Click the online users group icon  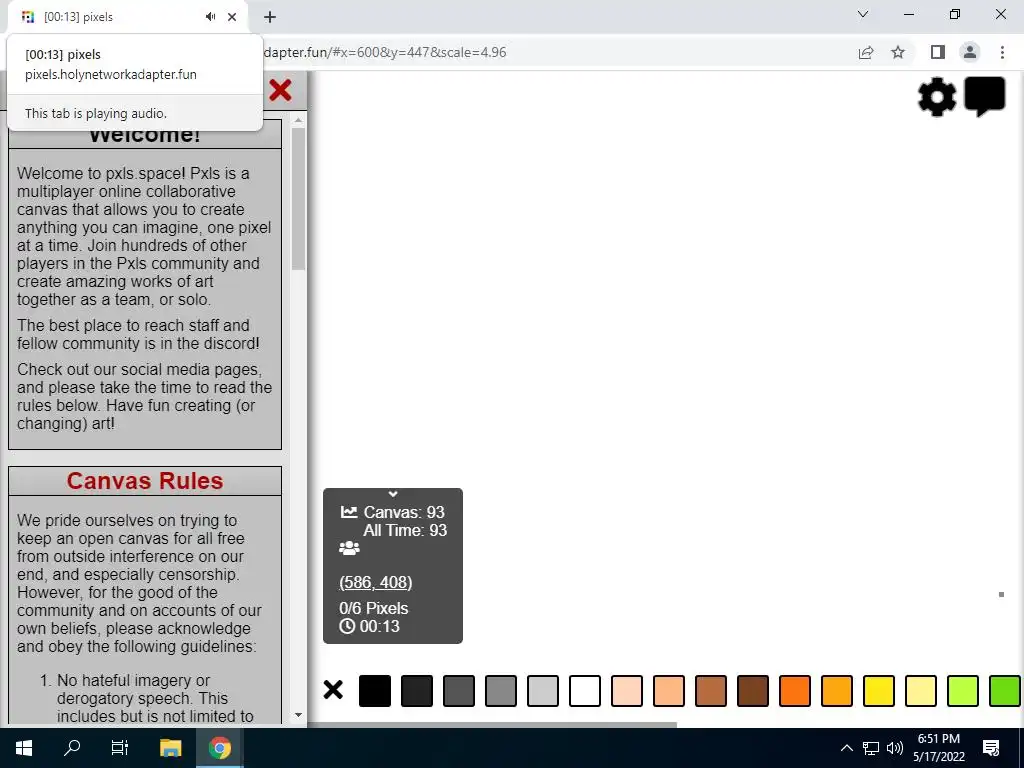349,548
